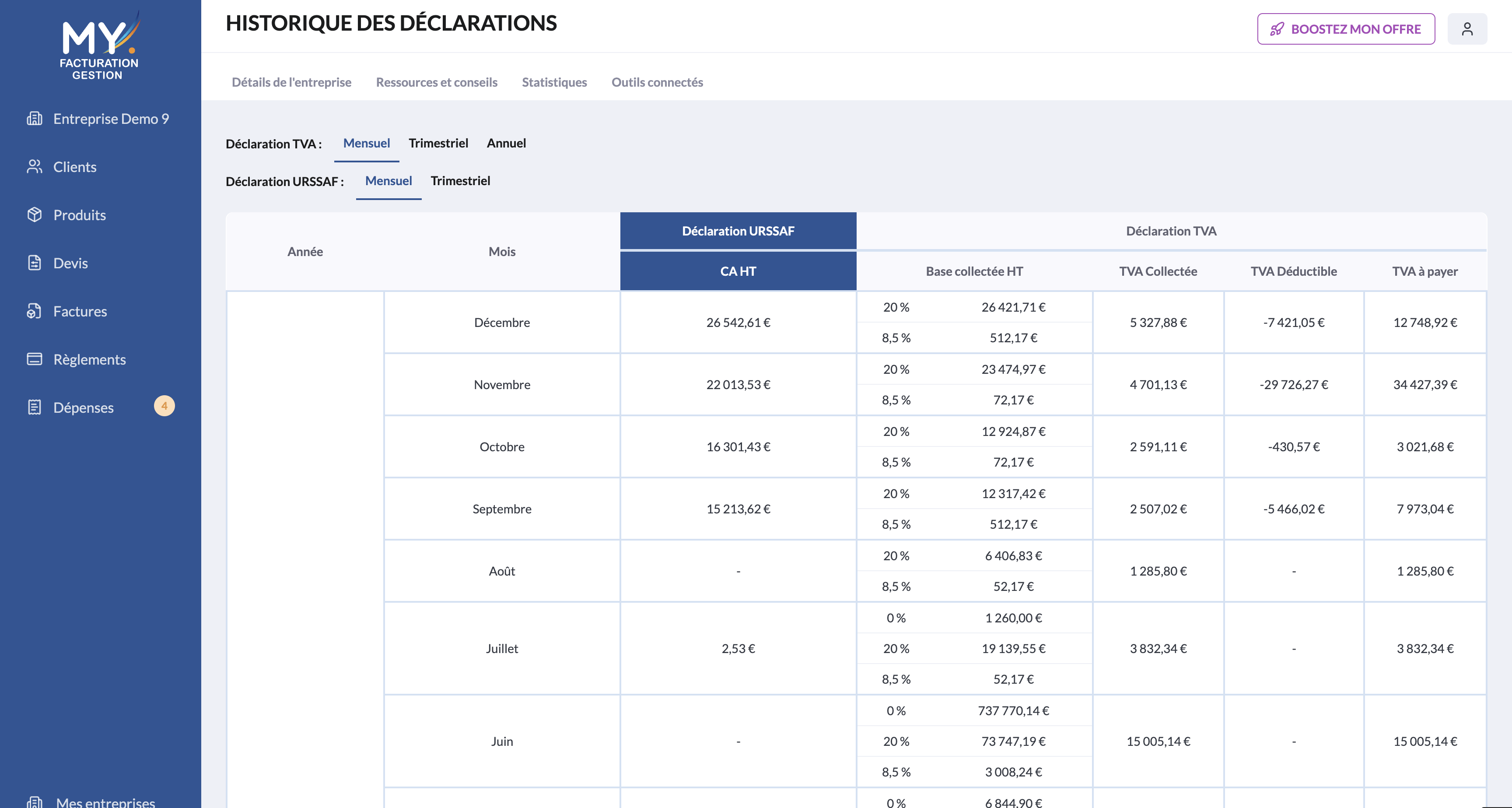Screen dimensions: 1512x808
Task: Open the Statistiques tab
Action: tap(554, 82)
